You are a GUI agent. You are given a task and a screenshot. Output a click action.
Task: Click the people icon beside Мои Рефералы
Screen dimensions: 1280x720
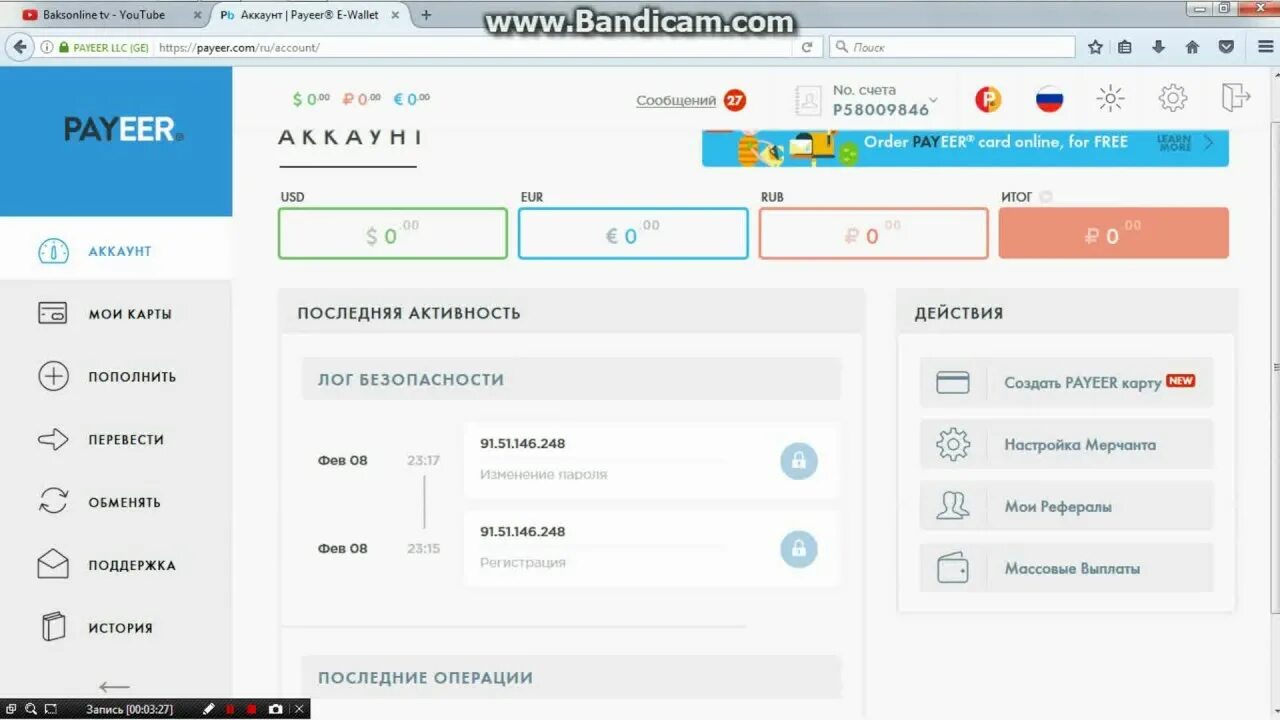coord(953,506)
